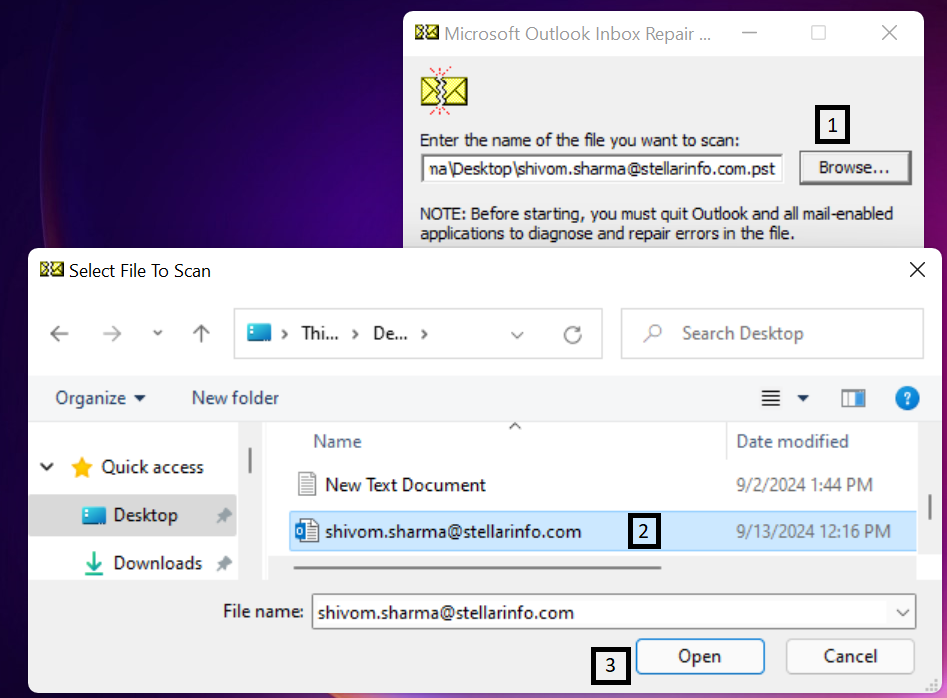Click the This PC icon in address bar
Screen dimensions: 947x698
[259, 333]
